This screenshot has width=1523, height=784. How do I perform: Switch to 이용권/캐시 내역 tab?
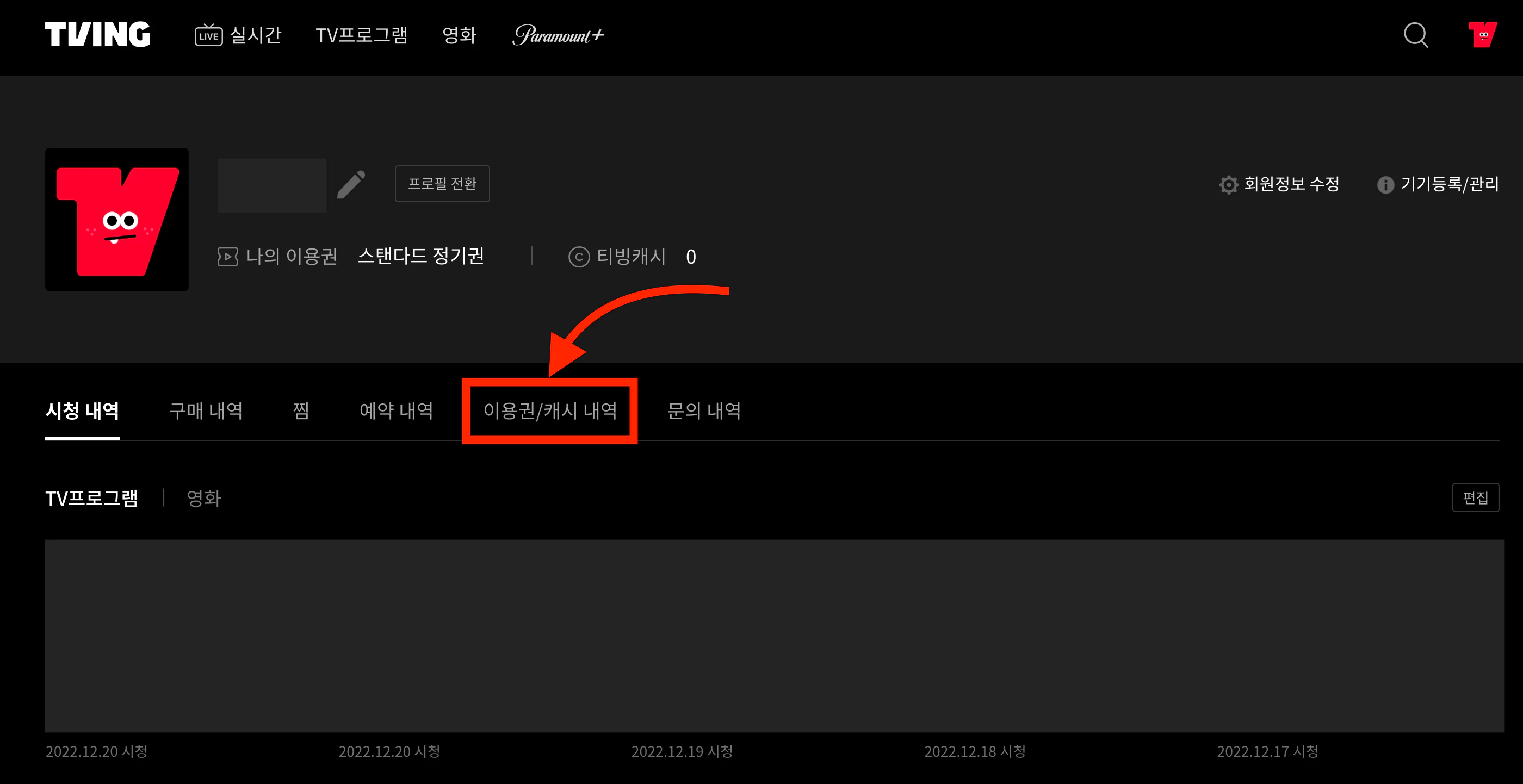click(x=550, y=410)
